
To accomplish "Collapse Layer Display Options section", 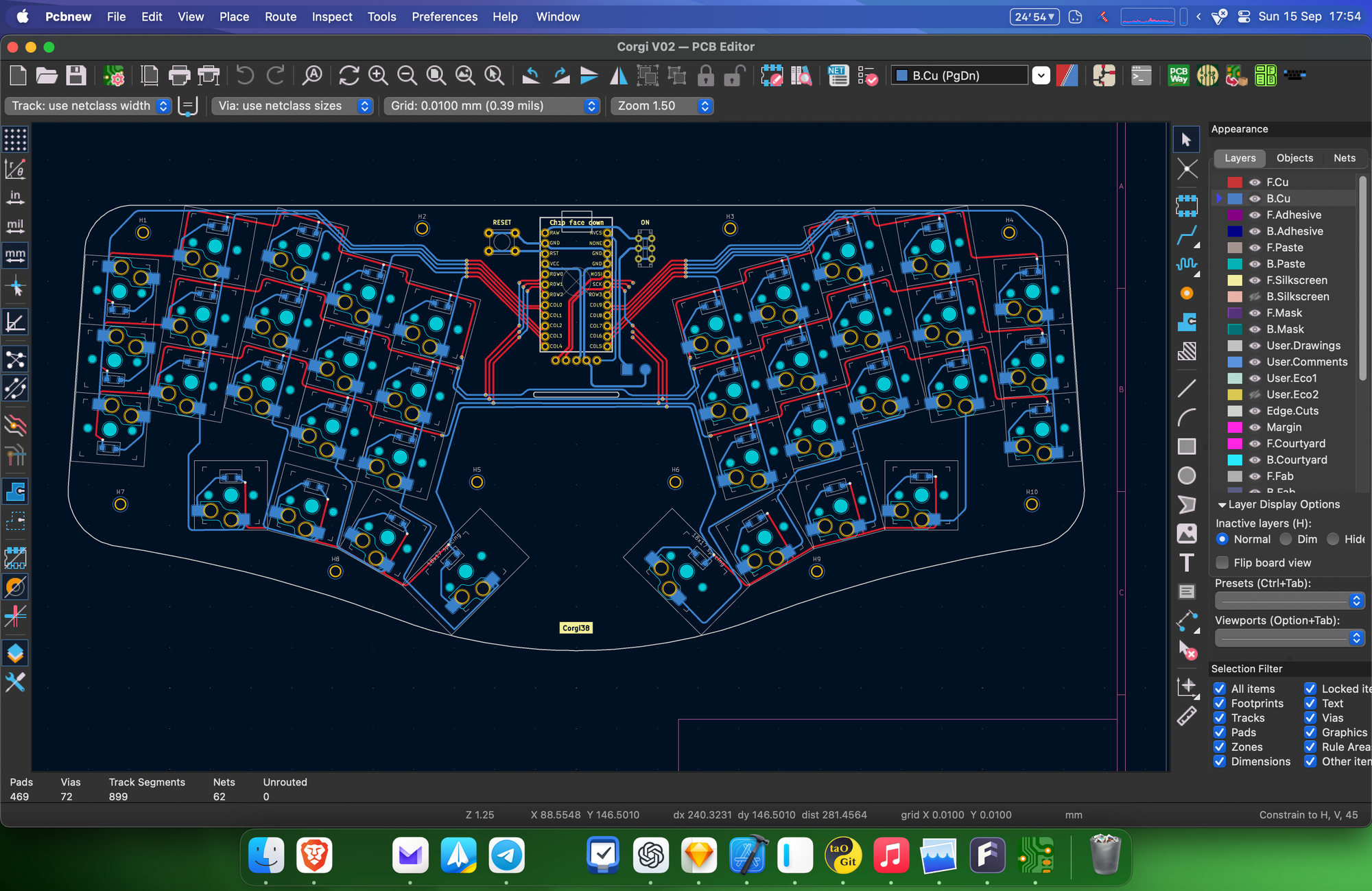I will coord(1222,504).
